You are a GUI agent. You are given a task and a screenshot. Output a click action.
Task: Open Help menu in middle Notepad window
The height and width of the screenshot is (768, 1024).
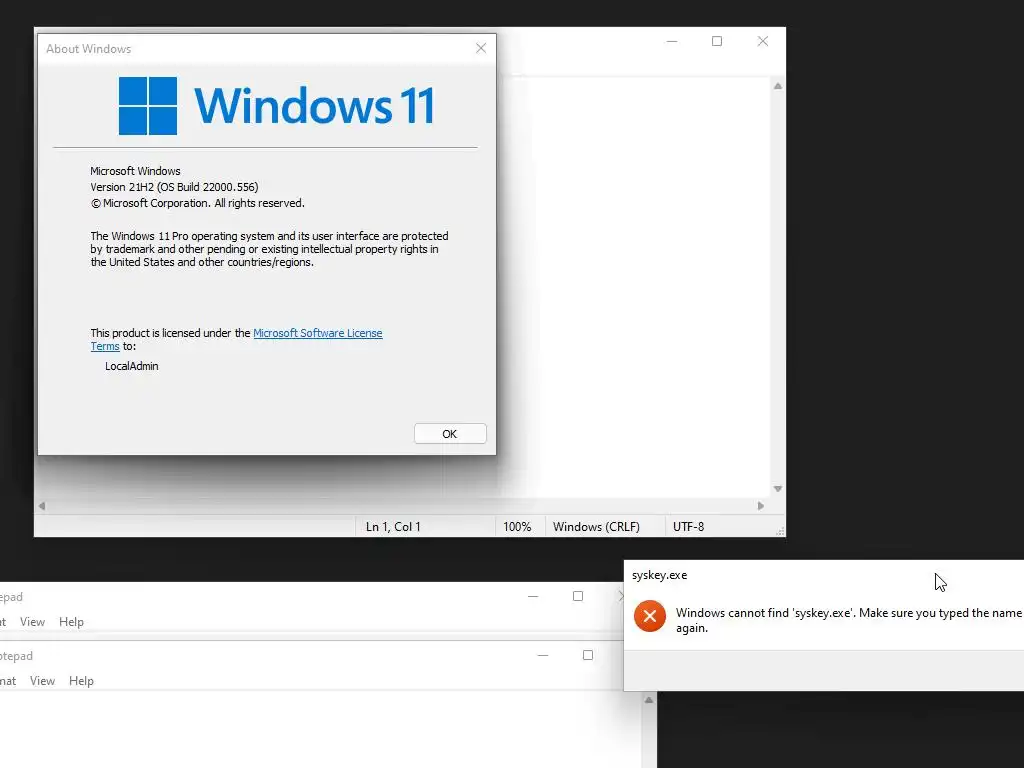click(71, 622)
